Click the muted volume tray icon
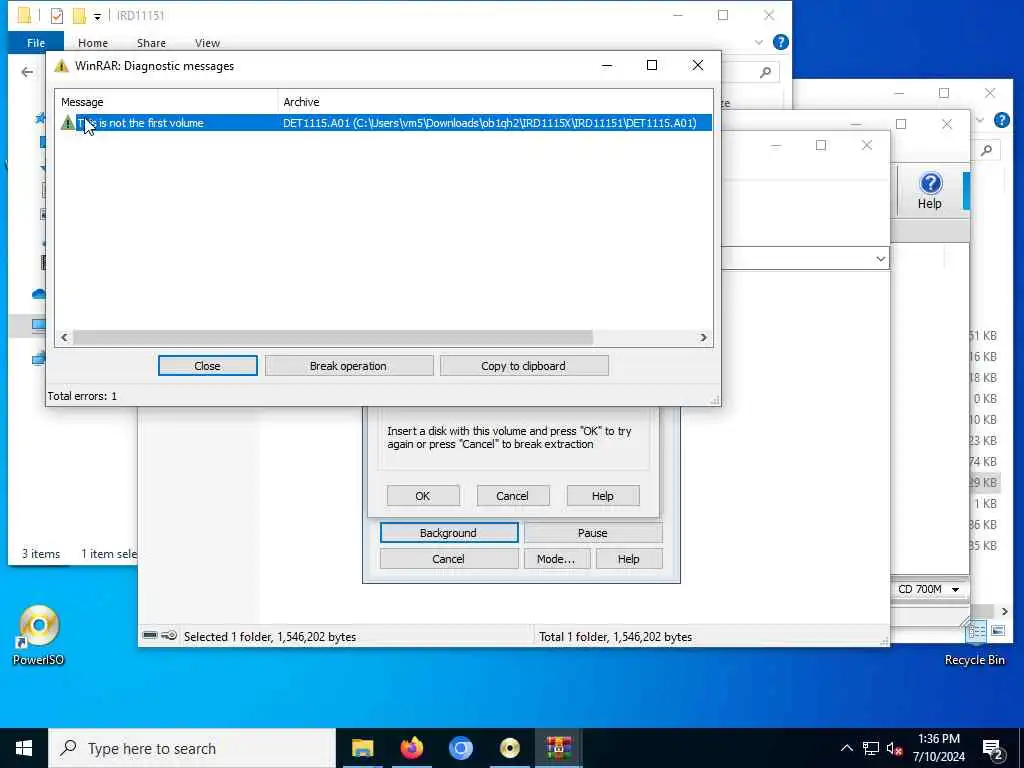Image resolution: width=1024 pixels, height=768 pixels. 895,748
